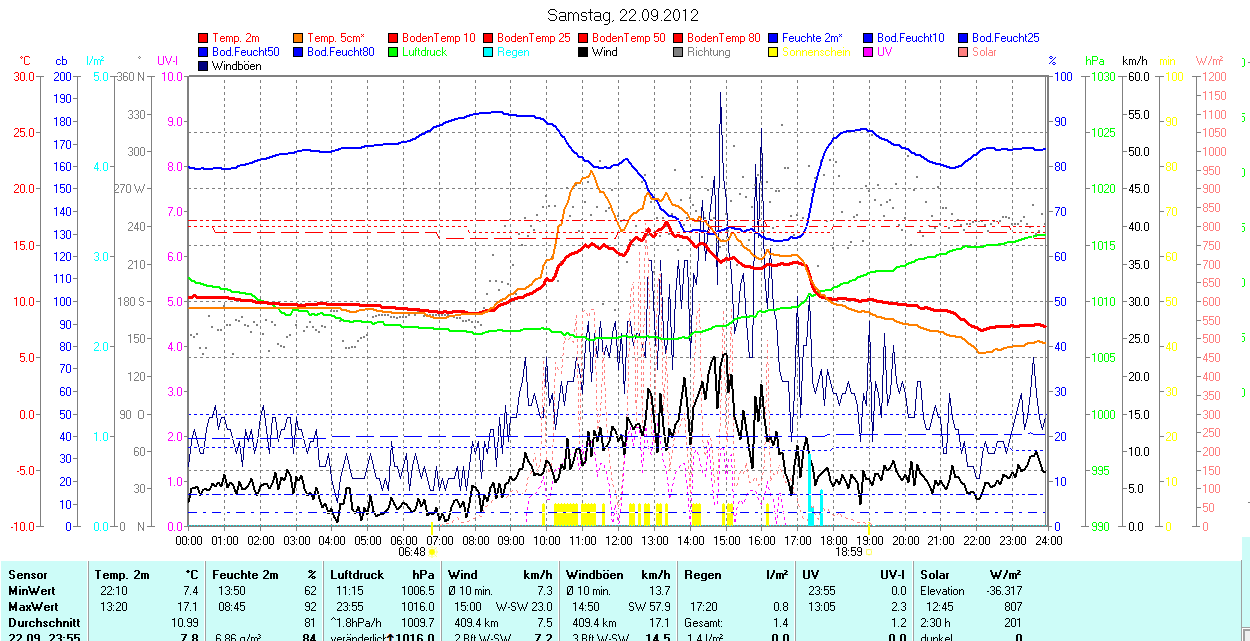Click the Windböen column header in table
This screenshot has height=641, width=1250.
click(x=594, y=575)
